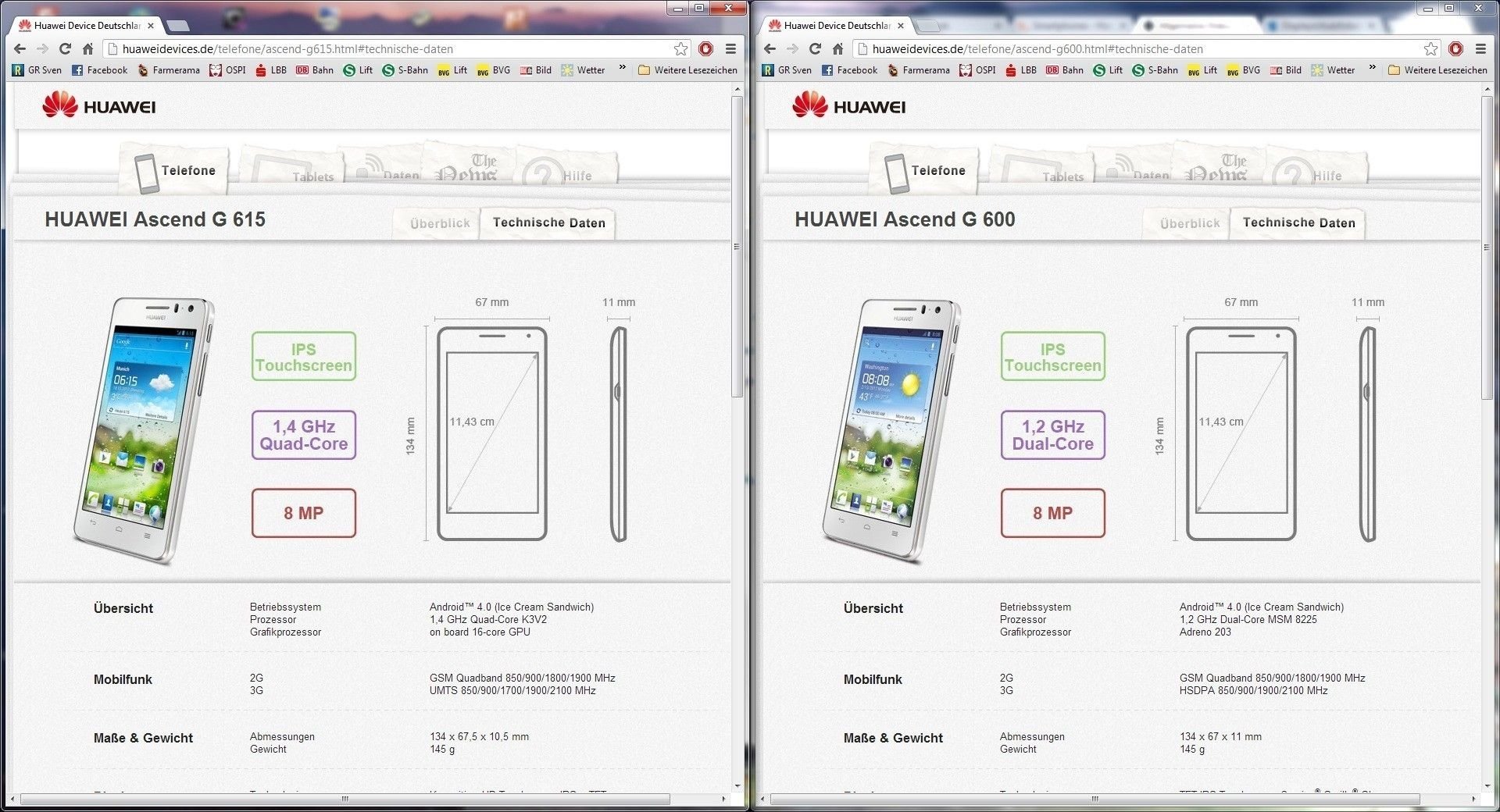Screen dimensions: 1500x812
Task: Click red extension icon in left browser toolbar
Action: [706, 49]
